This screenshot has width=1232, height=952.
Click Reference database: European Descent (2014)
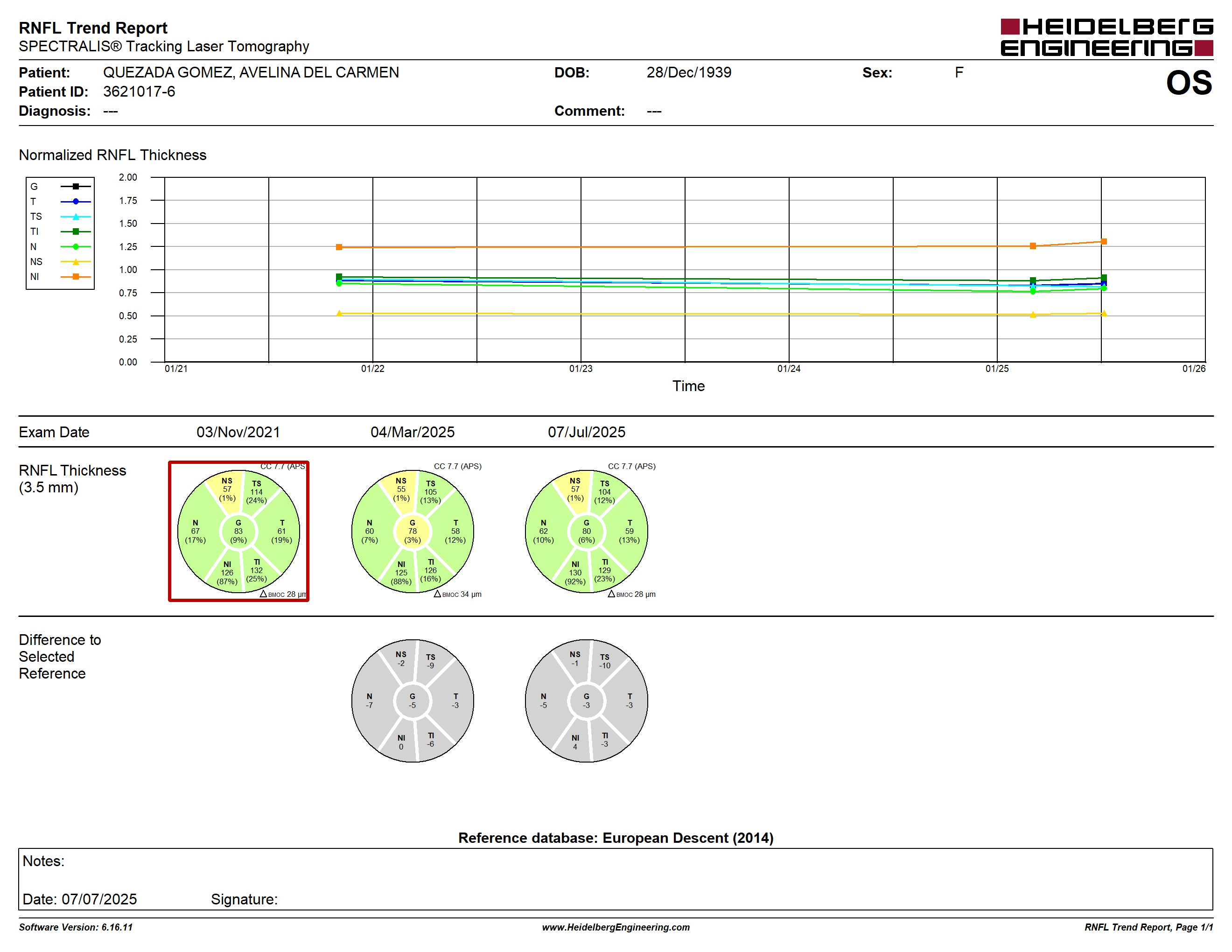tap(616, 838)
